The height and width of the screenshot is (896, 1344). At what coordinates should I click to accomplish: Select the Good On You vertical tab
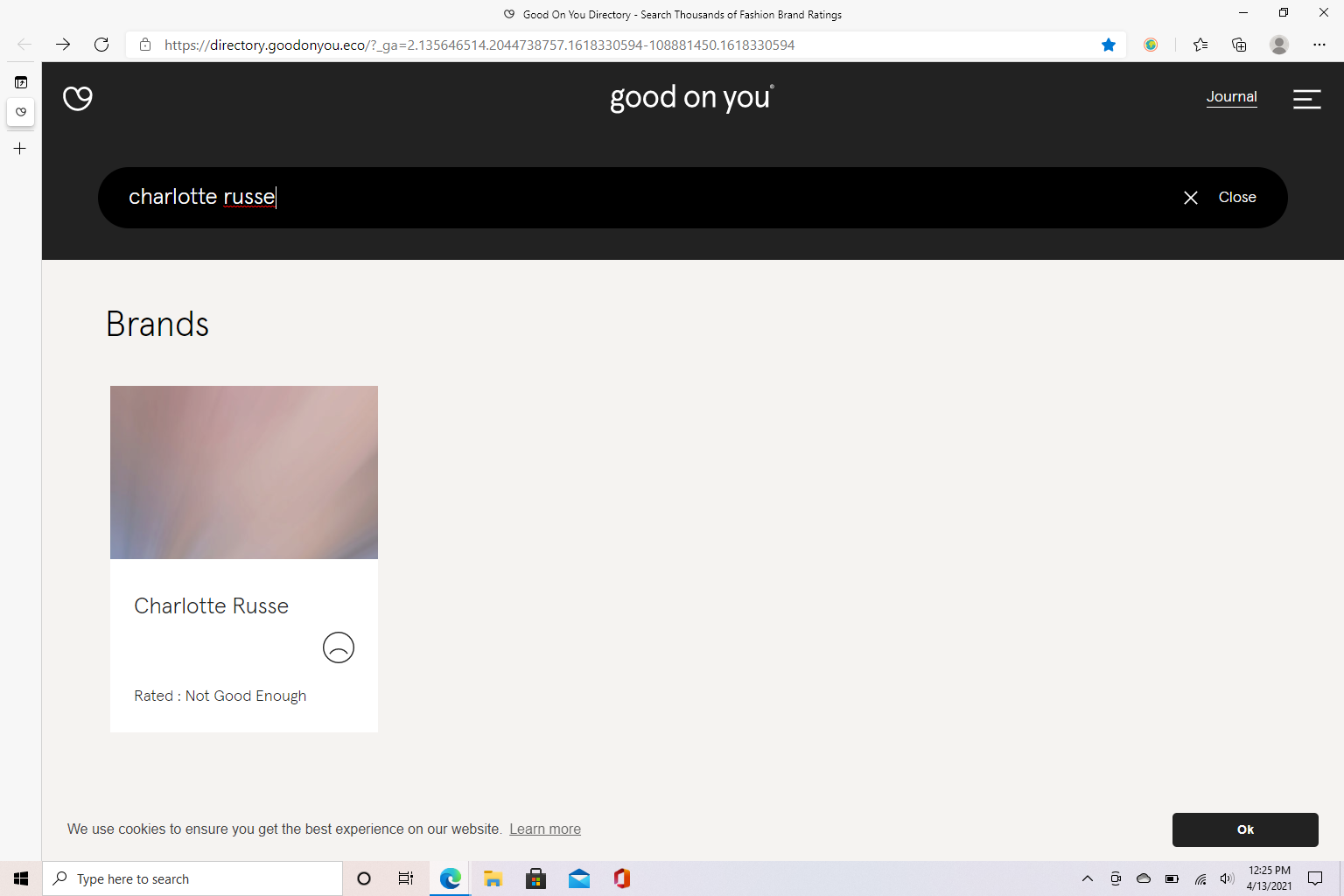click(21, 112)
